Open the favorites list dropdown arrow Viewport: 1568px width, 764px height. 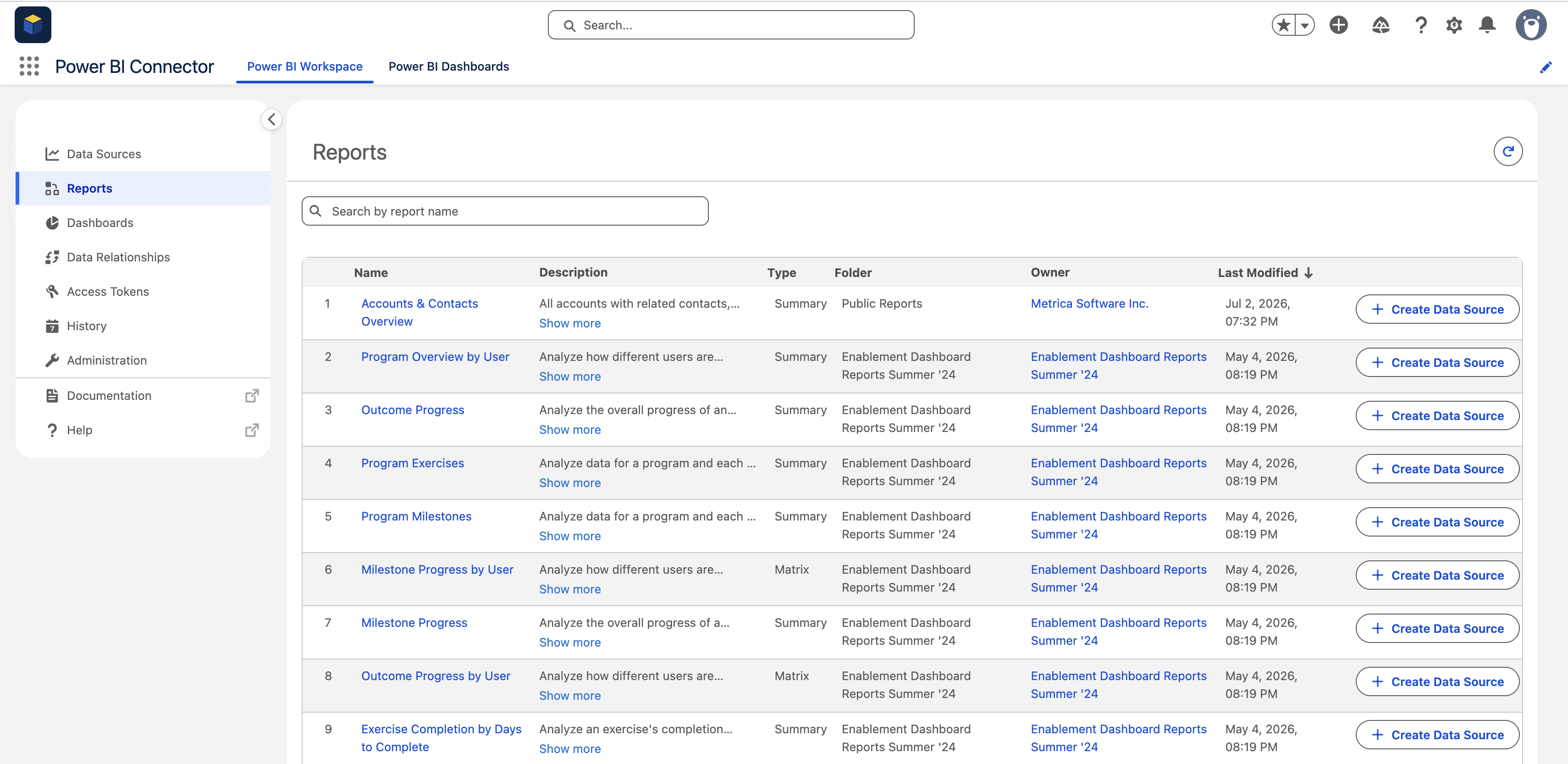[1305, 25]
